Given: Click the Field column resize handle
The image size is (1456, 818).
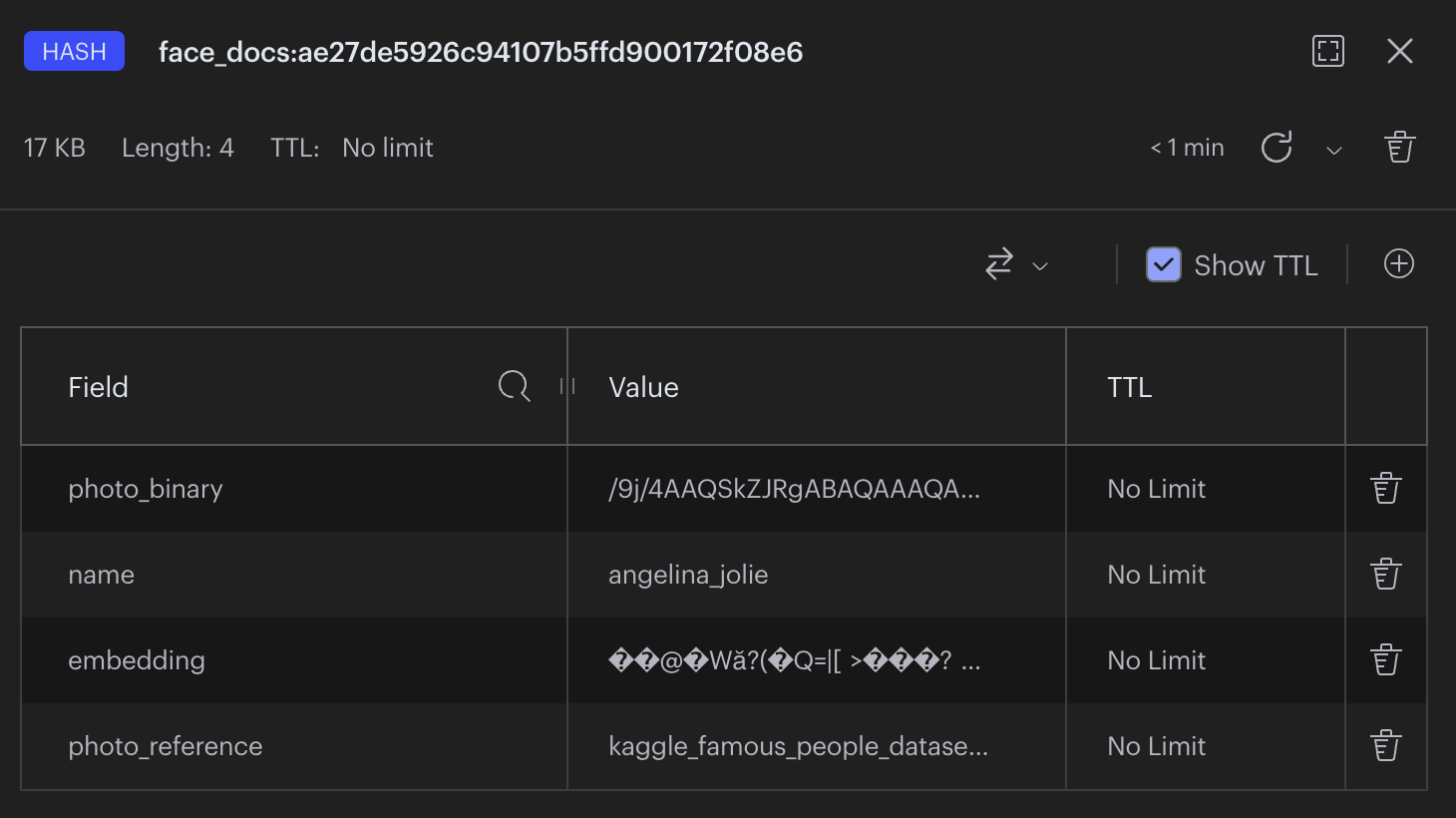Looking at the screenshot, I should coord(567,386).
